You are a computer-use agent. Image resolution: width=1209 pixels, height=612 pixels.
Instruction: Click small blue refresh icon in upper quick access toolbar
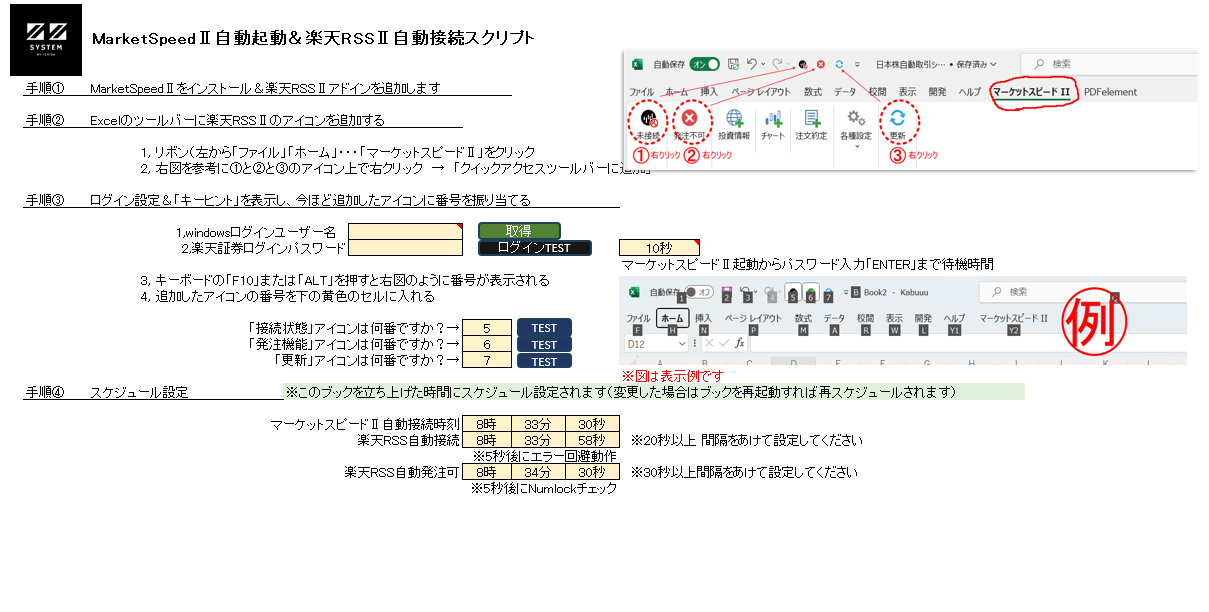coord(839,64)
